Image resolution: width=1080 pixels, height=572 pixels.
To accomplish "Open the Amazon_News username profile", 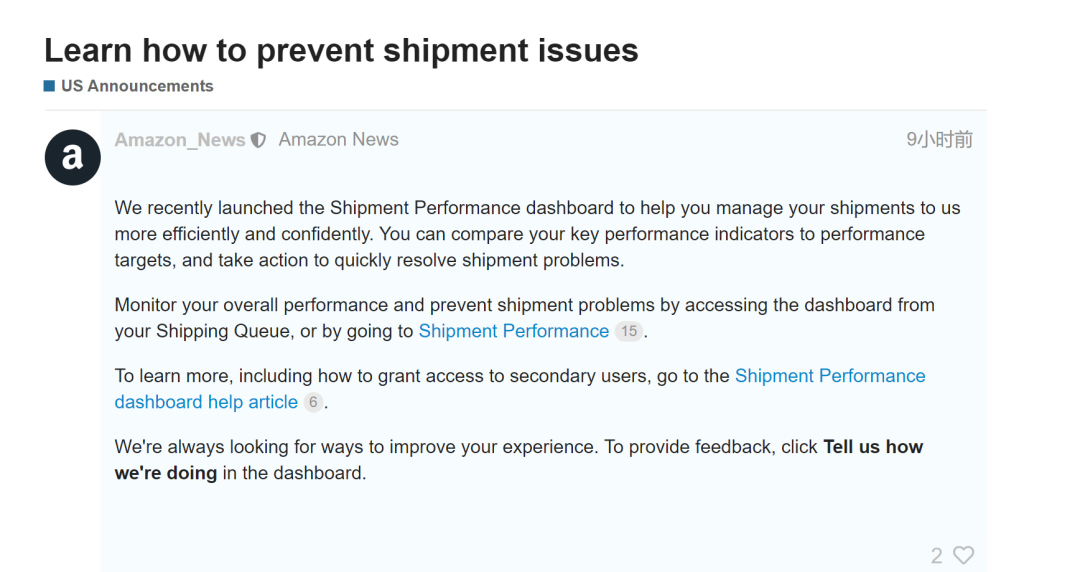I will click(x=180, y=140).
